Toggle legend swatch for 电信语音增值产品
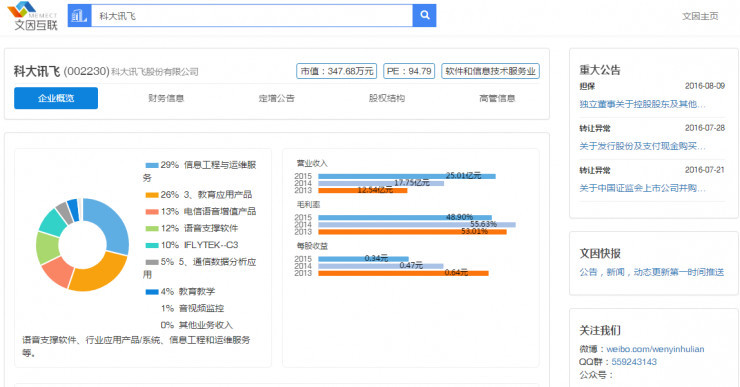This screenshot has height=387, width=740. point(151,212)
